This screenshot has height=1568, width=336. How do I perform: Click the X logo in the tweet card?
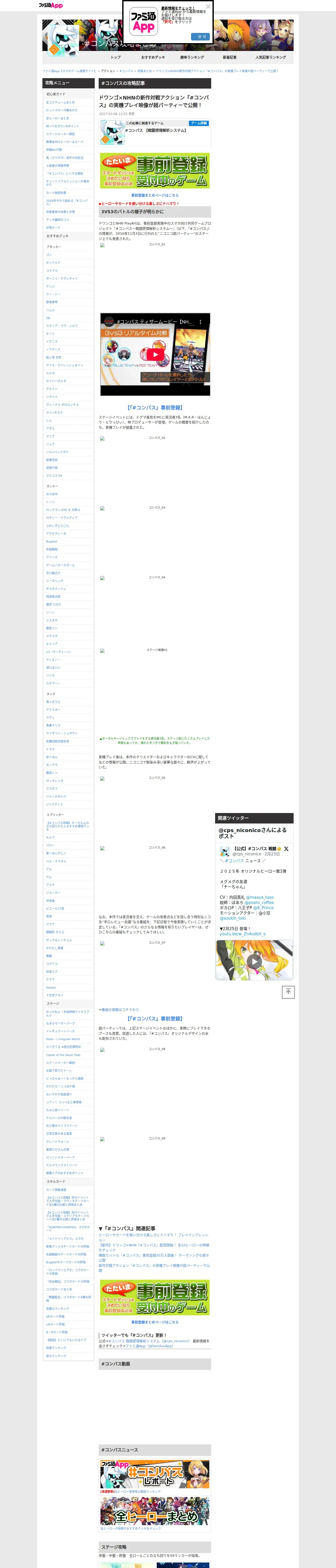point(286,849)
